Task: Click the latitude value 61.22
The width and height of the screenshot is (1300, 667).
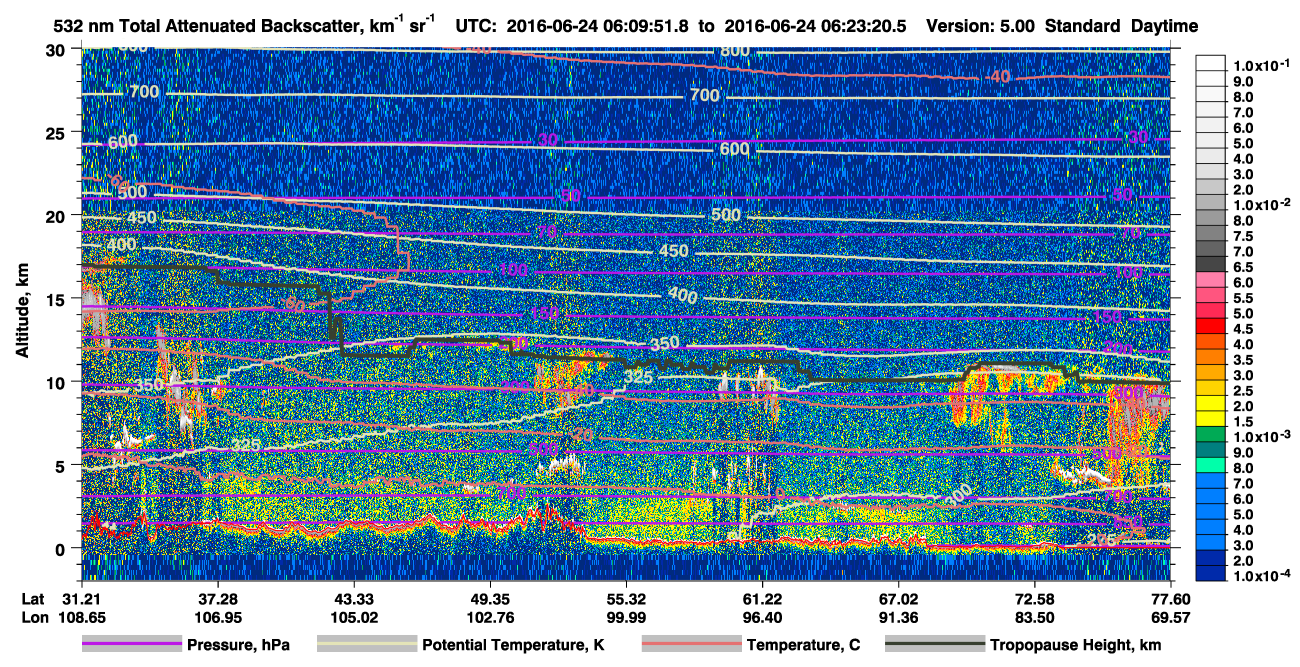Action: coord(762,598)
